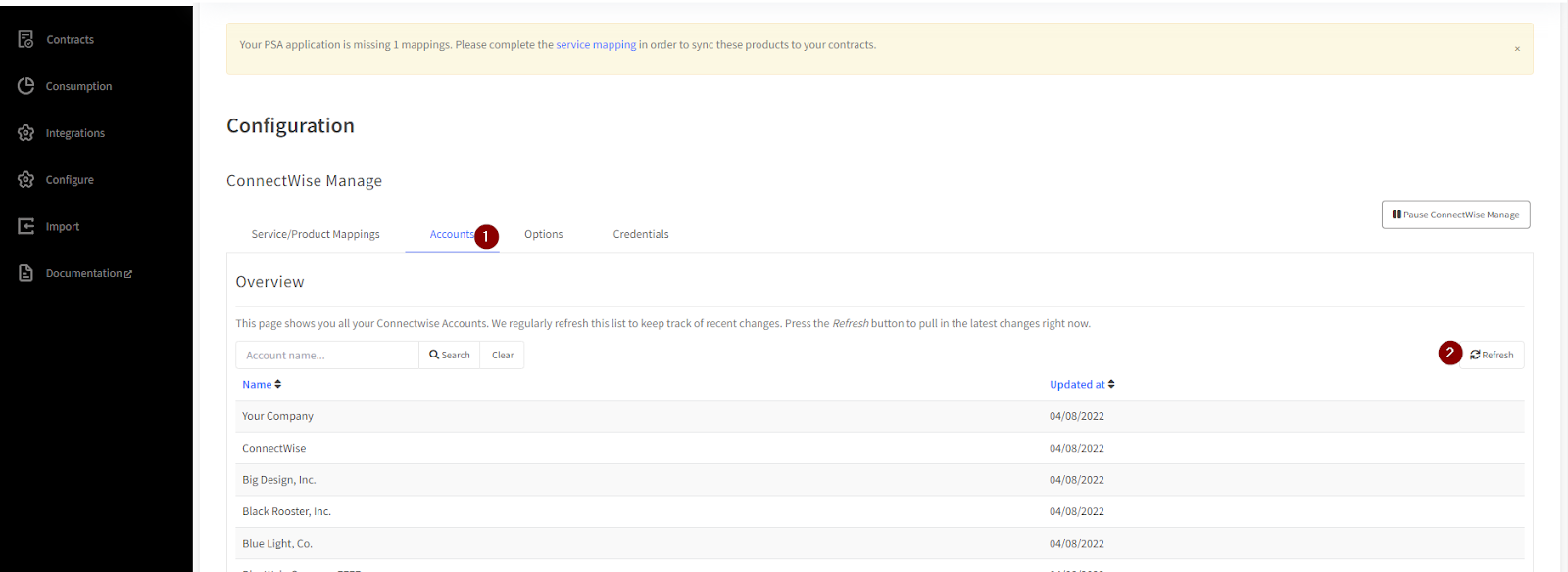Click the Search button
This screenshot has width=1568, height=572.
coord(450,355)
